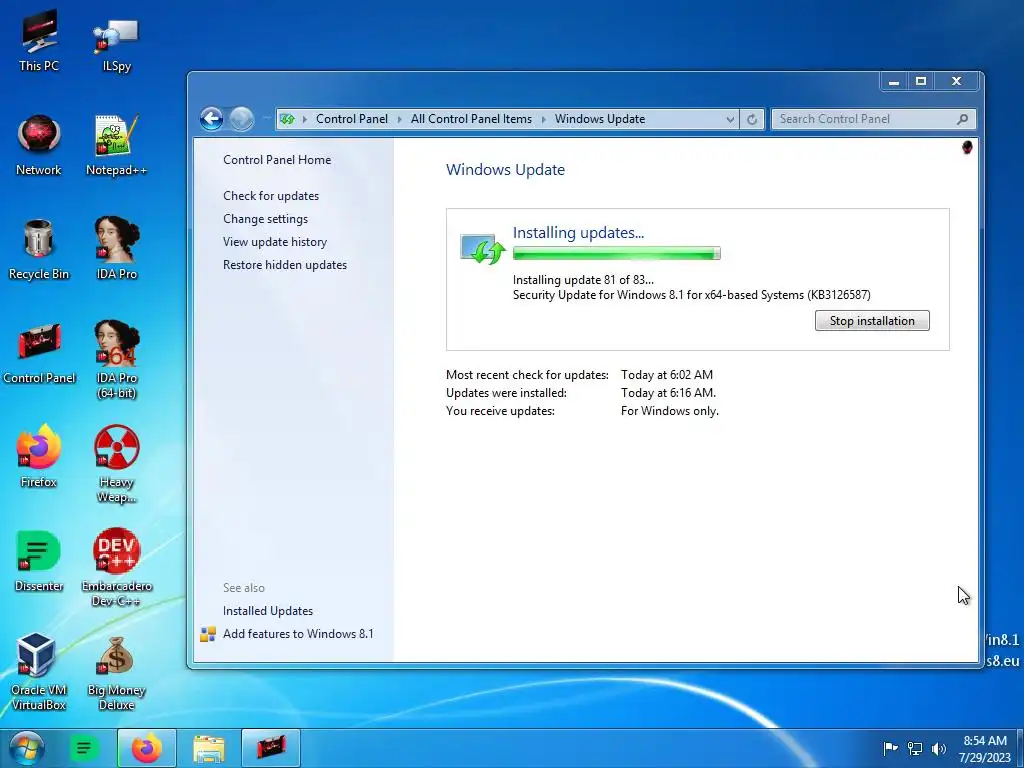Screen dimensions: 1024x768
Task: Select the Control Panel breadcrumb
Action: tap(352, 119)
